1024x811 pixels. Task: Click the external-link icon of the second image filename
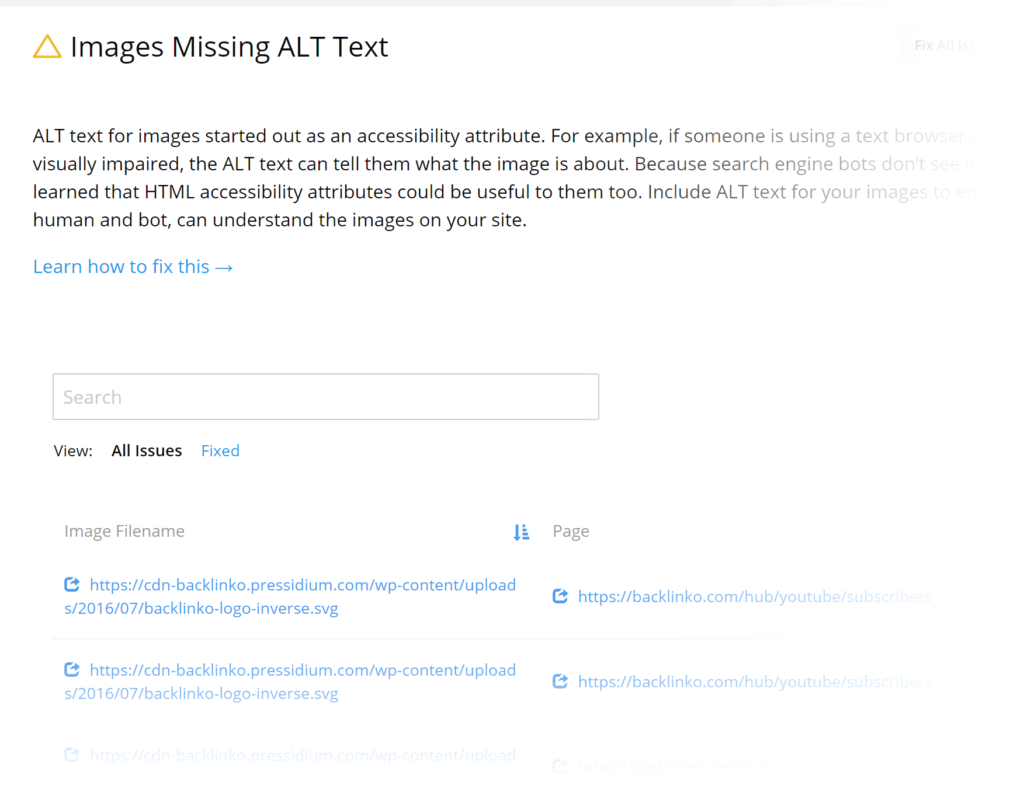tap(71, 670)
